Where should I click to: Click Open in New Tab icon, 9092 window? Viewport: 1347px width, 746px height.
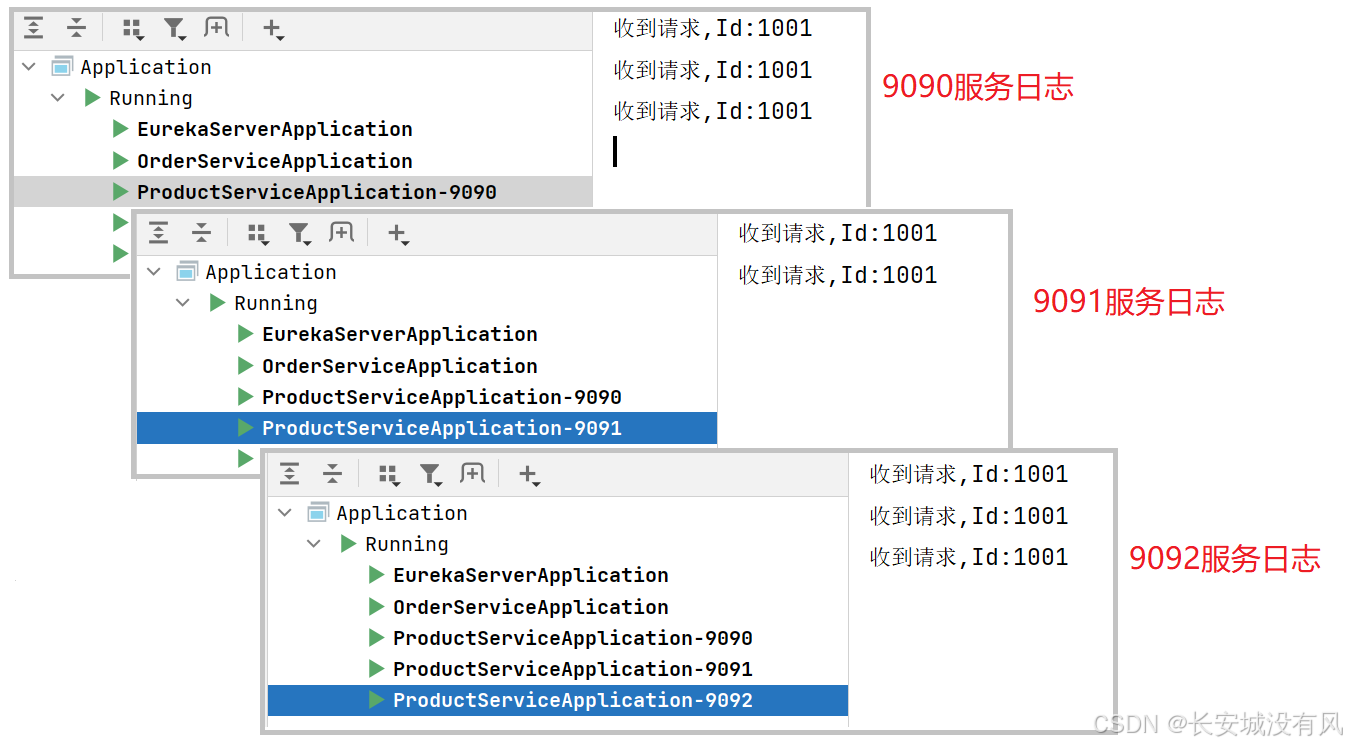point(473,474)
